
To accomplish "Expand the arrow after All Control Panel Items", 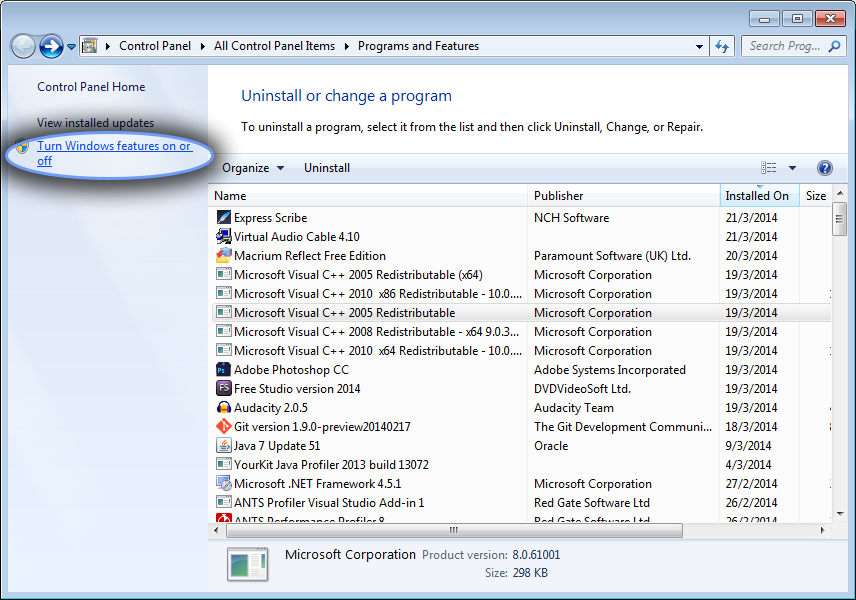I will pyautogui.click(x=347, y=46).
